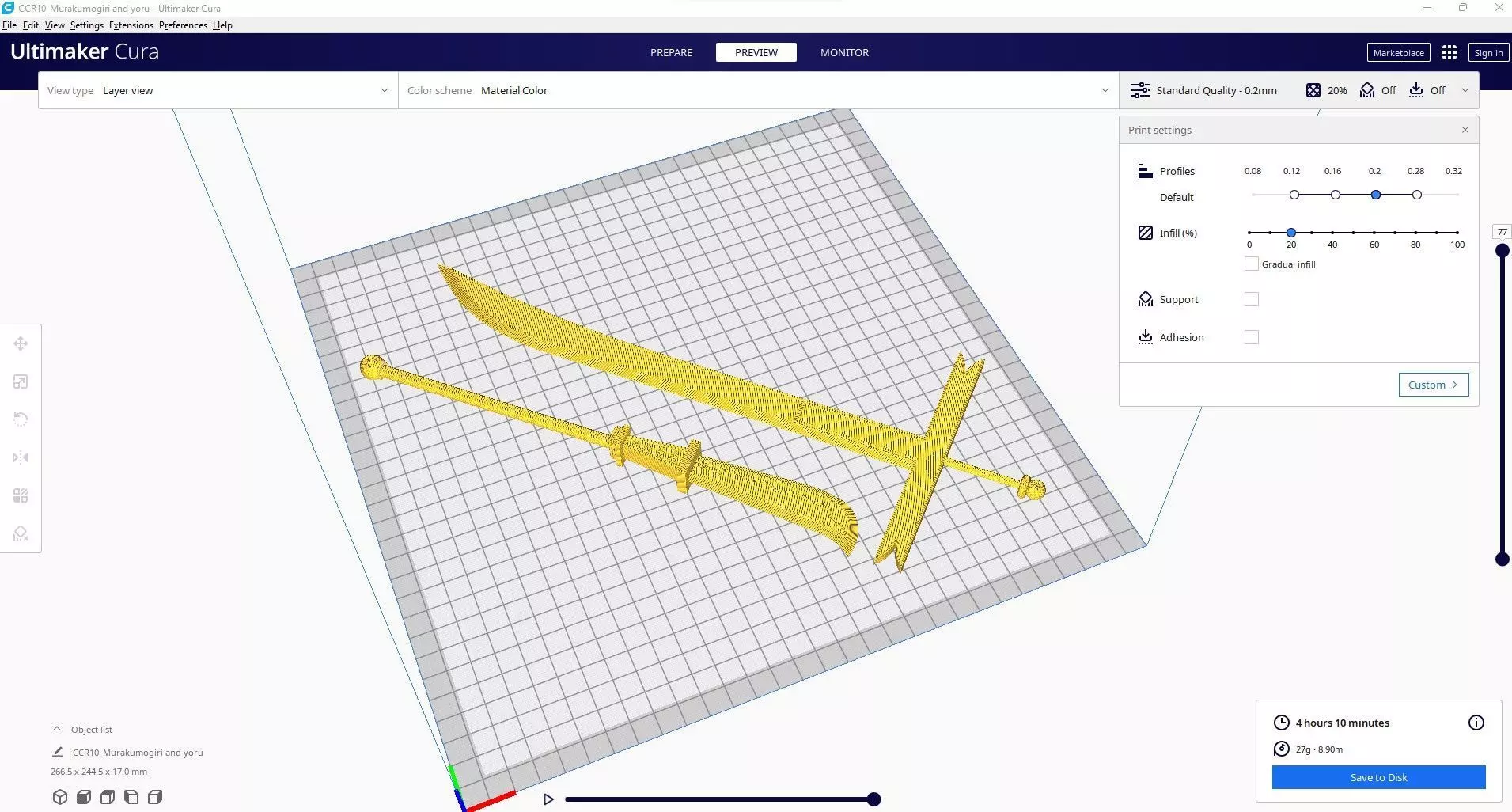Select the Rotate tool in left toolbar
Screen dimensions: 1512x812
(21, 419)
